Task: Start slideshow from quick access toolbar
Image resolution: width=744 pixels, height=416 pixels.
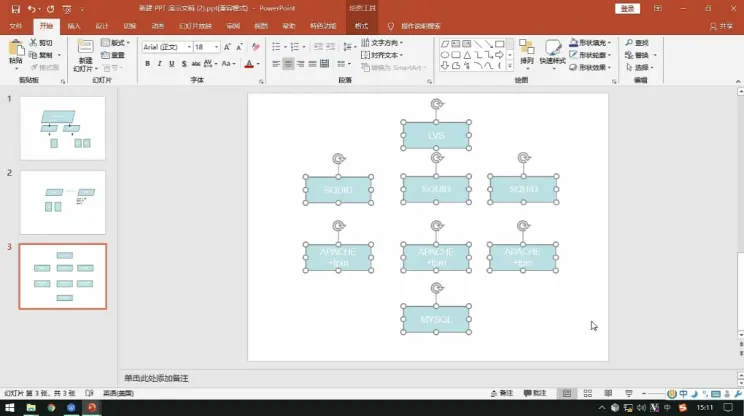Action: point(66,9)
